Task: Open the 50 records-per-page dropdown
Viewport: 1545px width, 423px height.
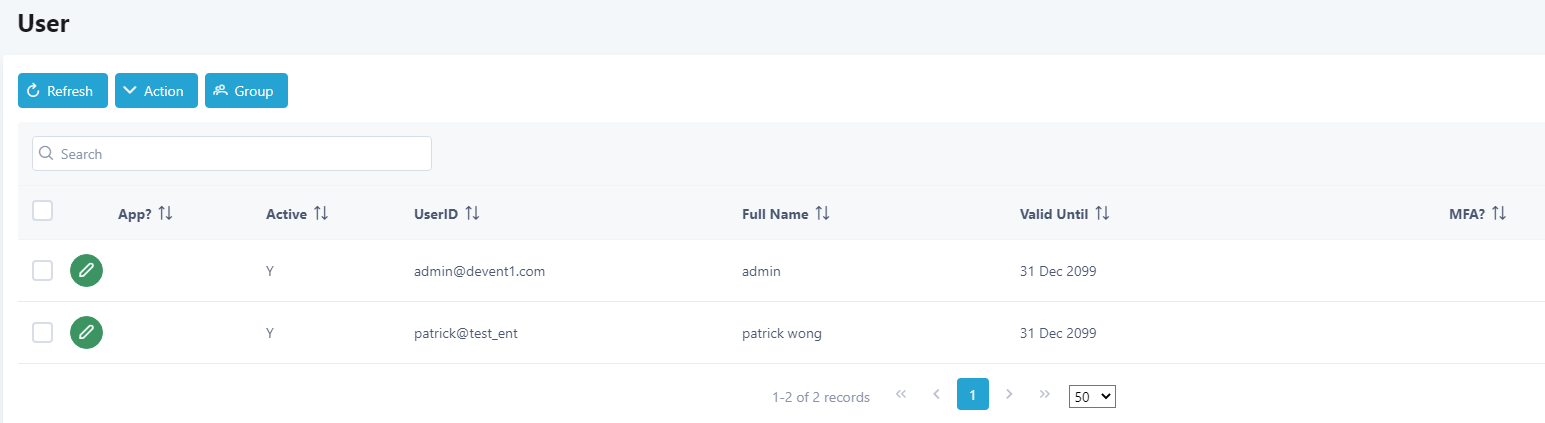Action: 1092,397
